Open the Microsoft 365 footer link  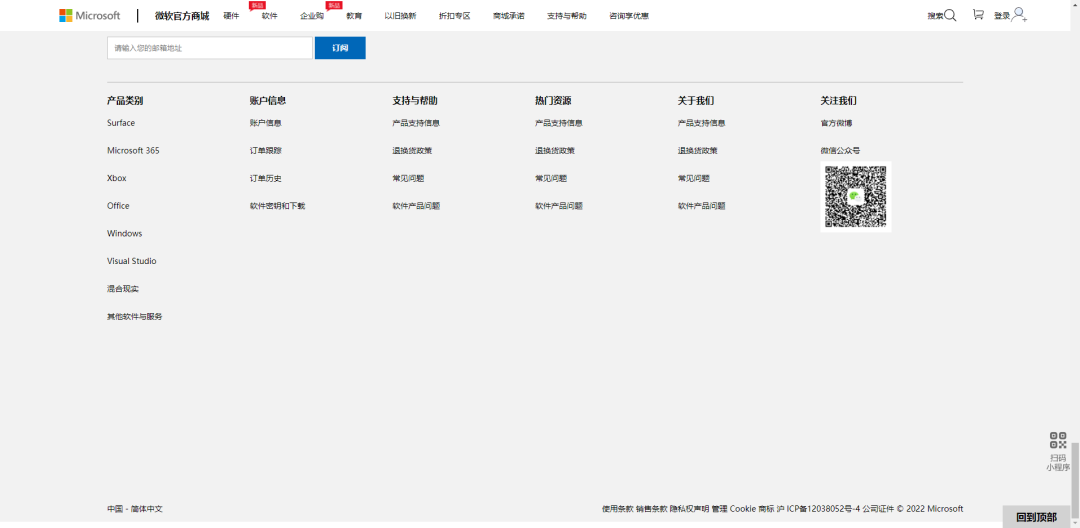point(133,151)
